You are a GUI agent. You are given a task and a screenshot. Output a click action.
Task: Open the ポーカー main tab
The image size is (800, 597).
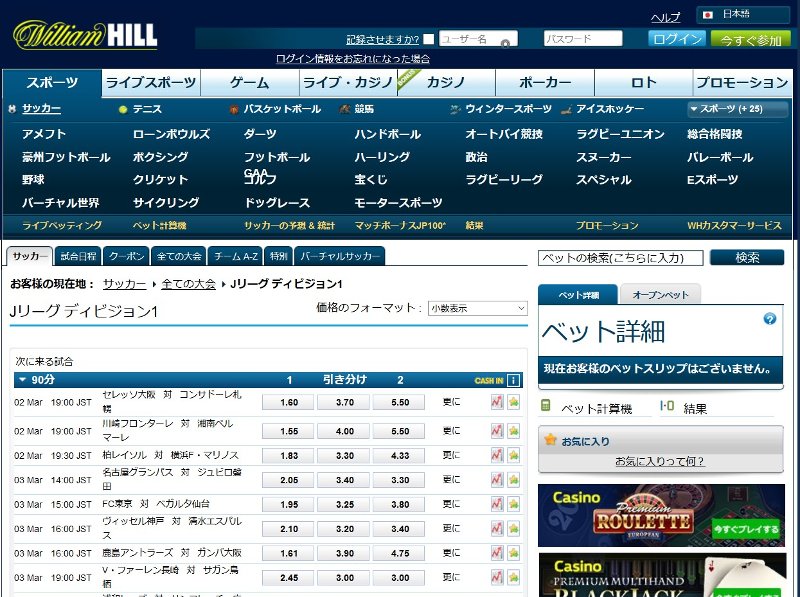tap(545, 83)
